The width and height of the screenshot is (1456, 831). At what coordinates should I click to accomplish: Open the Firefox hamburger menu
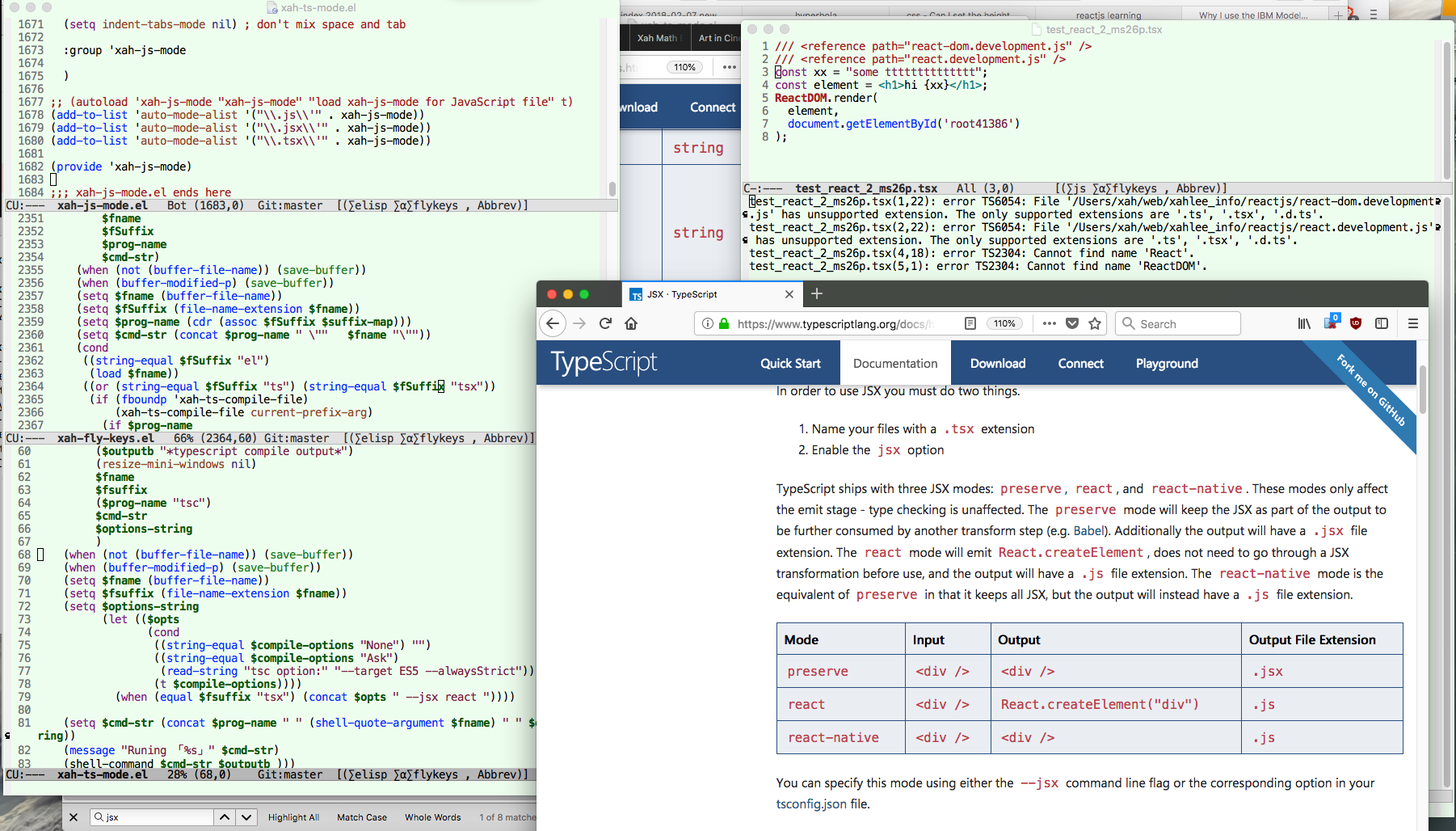[1412, 323]
